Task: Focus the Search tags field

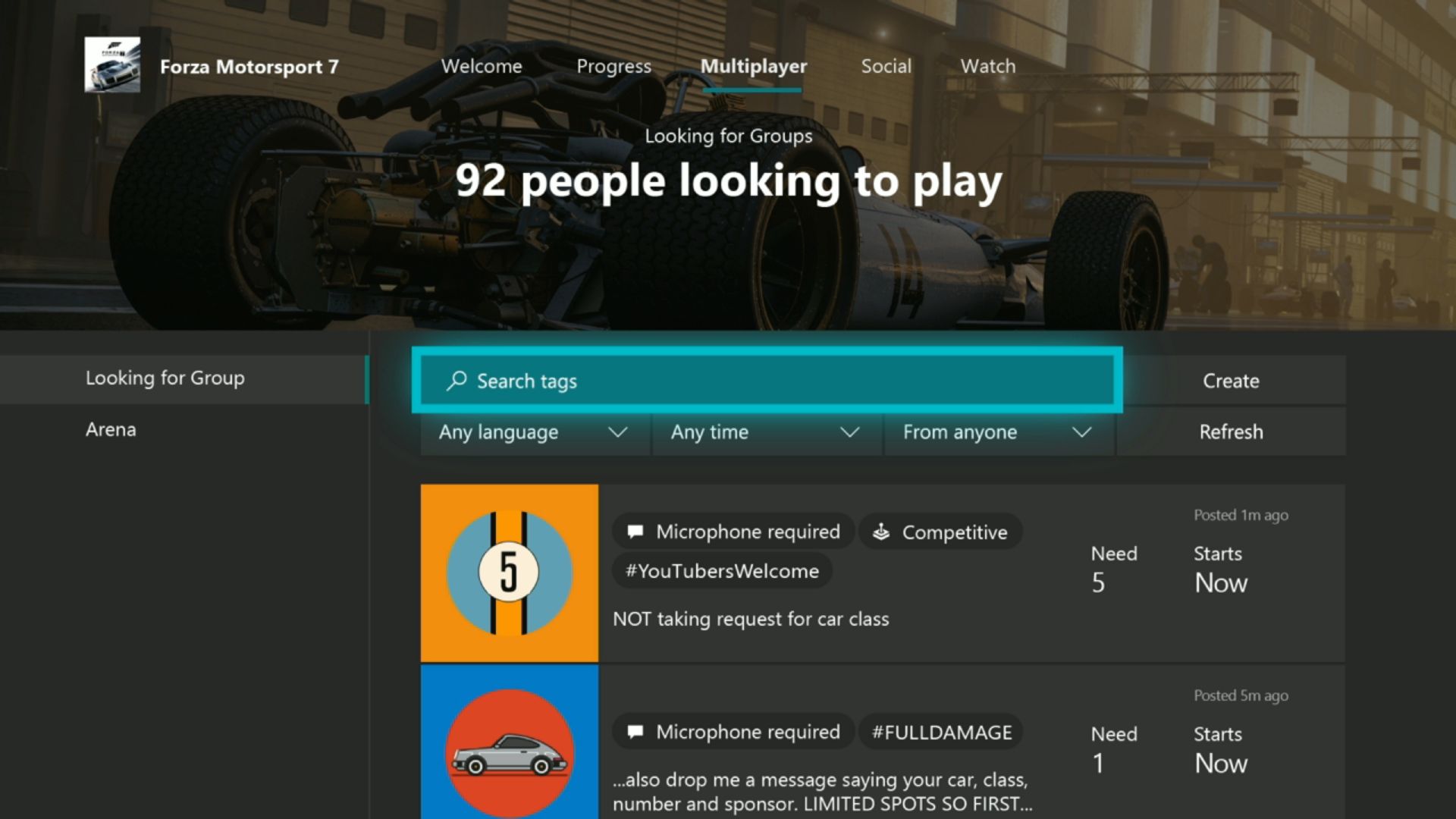Action: pos(766,381)
